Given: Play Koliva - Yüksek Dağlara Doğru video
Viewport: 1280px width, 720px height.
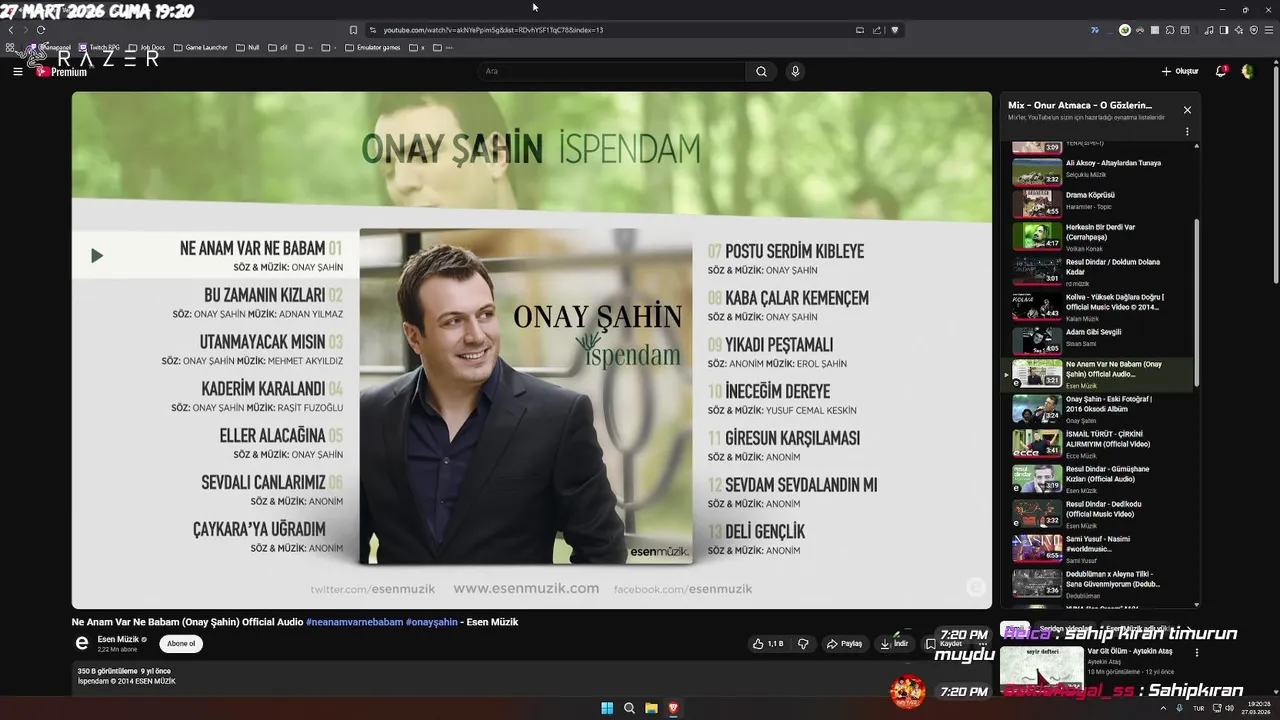Looking at the screenshot, I should (1100, 305).
